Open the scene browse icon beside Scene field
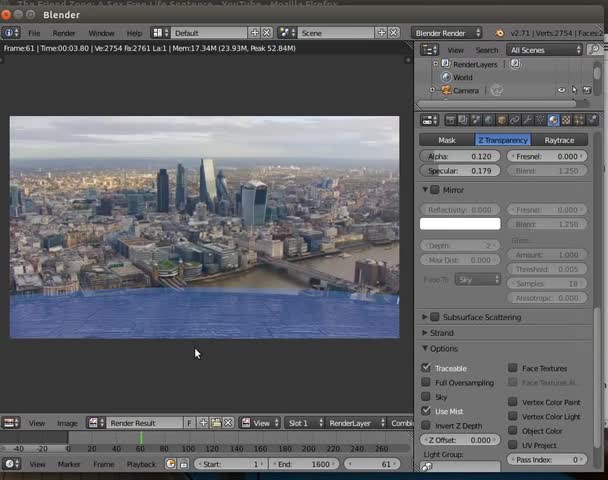This screenshot has width=608, height=480. point(287,33)
